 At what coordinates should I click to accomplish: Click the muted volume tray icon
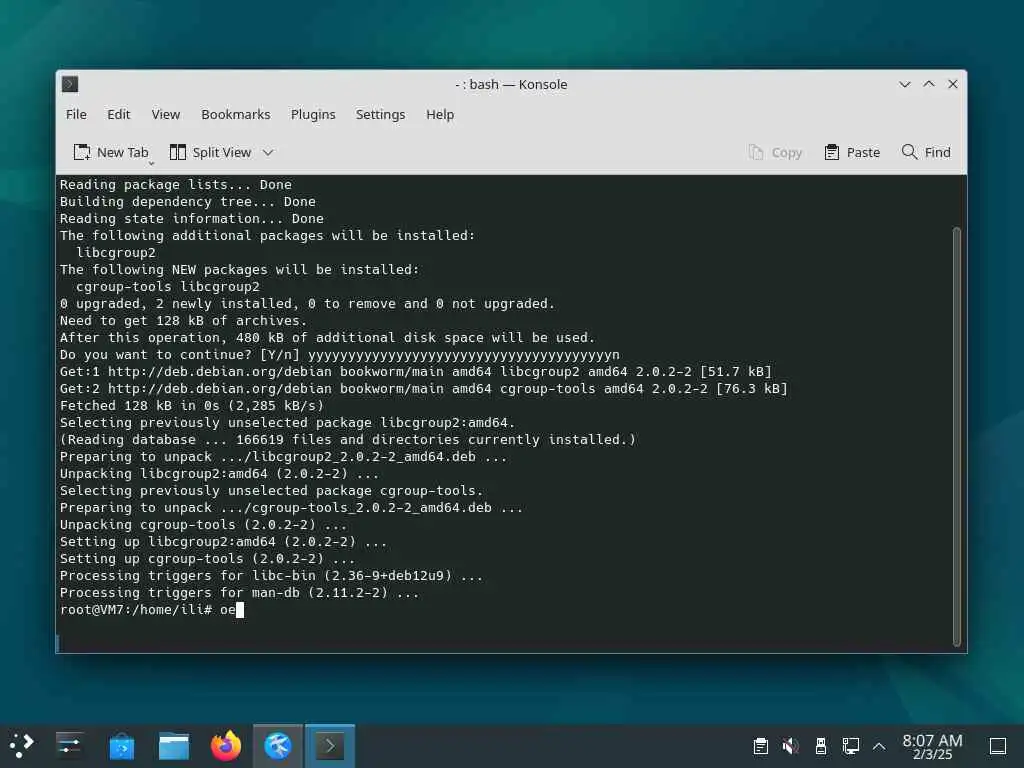click(791, 746)
